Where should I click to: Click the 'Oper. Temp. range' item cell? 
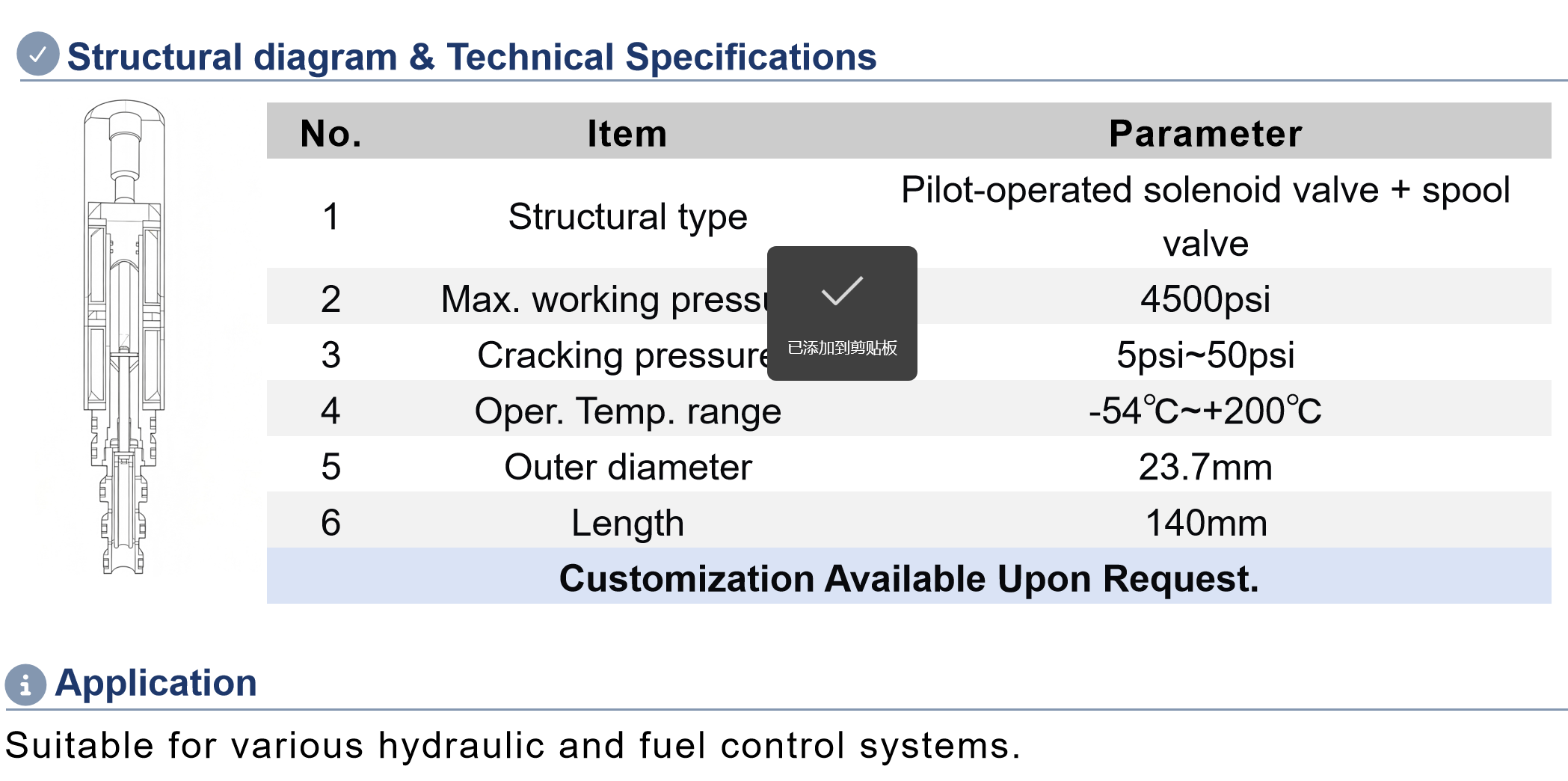[627, 411]
